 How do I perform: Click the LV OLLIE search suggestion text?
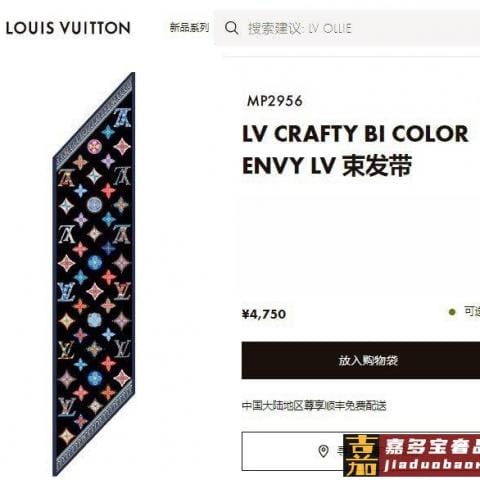330,28
